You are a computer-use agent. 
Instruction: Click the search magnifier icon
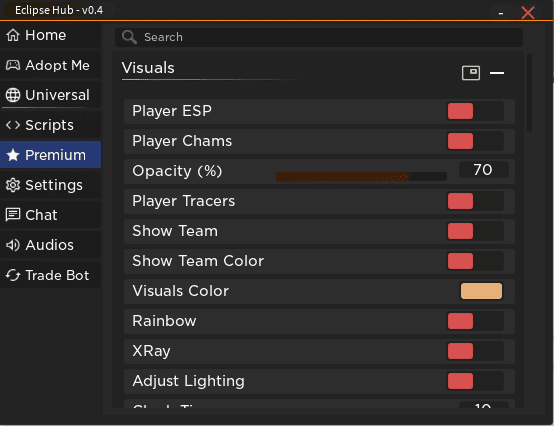(x=129, y=37)
